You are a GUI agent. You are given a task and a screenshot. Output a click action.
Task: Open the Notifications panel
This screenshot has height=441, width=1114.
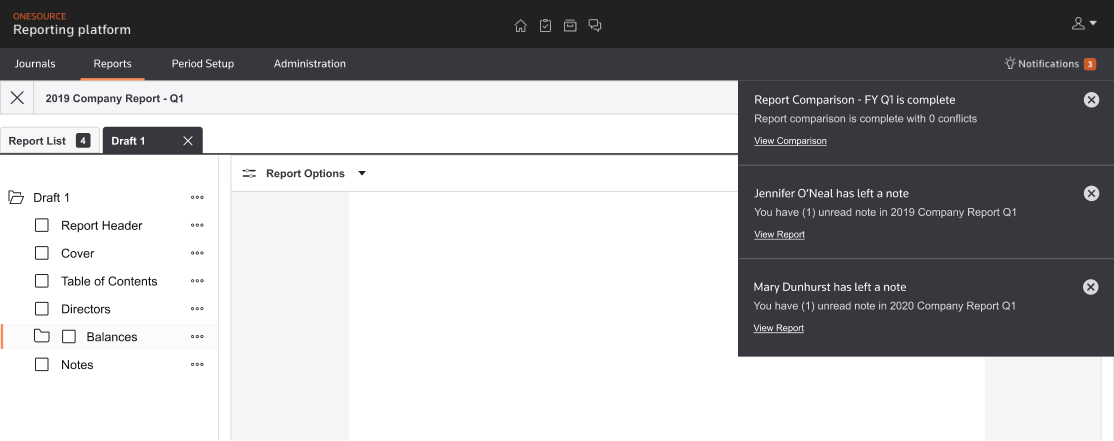[1049, 64]
